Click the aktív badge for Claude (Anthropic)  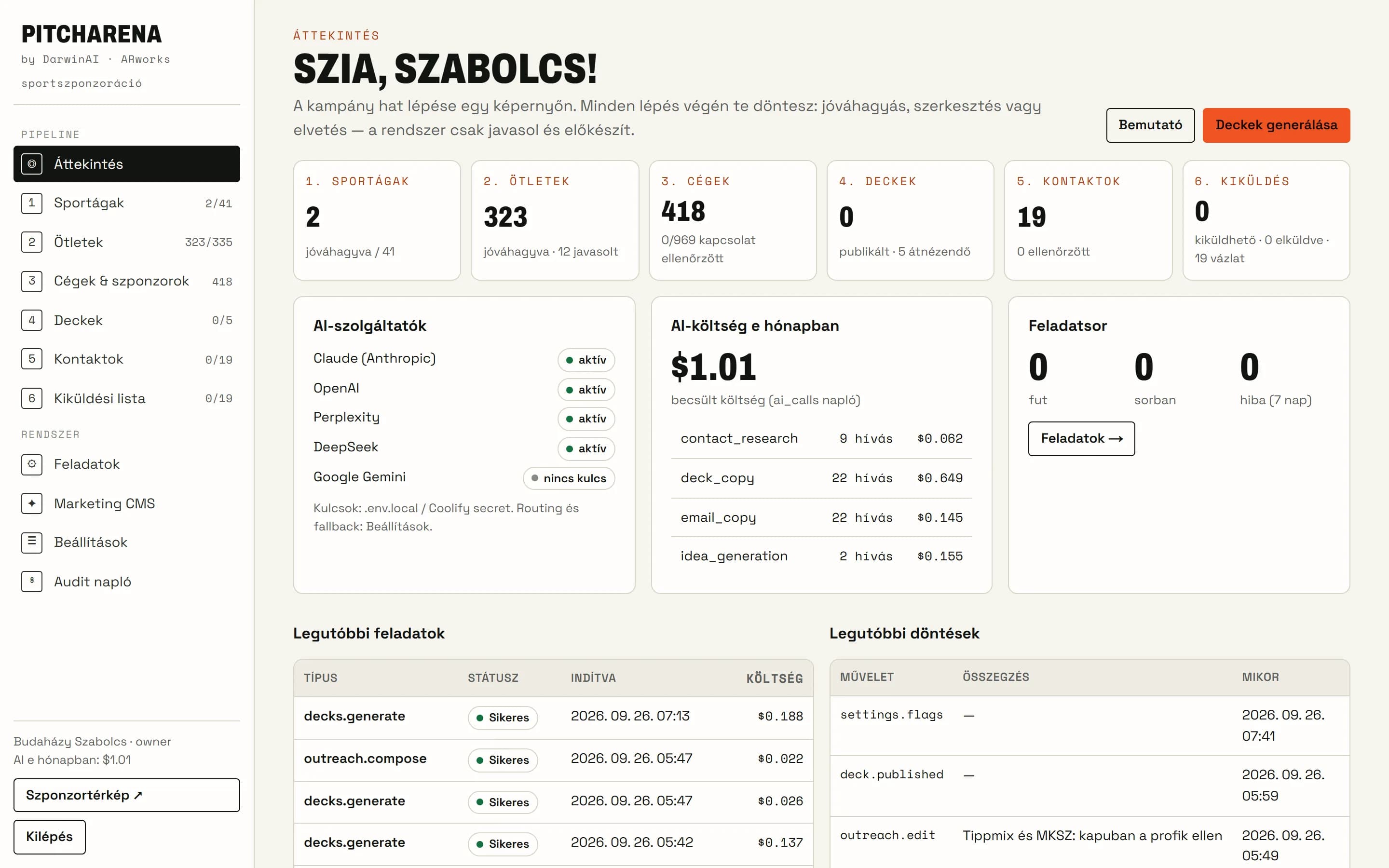(x=586, y=360)
